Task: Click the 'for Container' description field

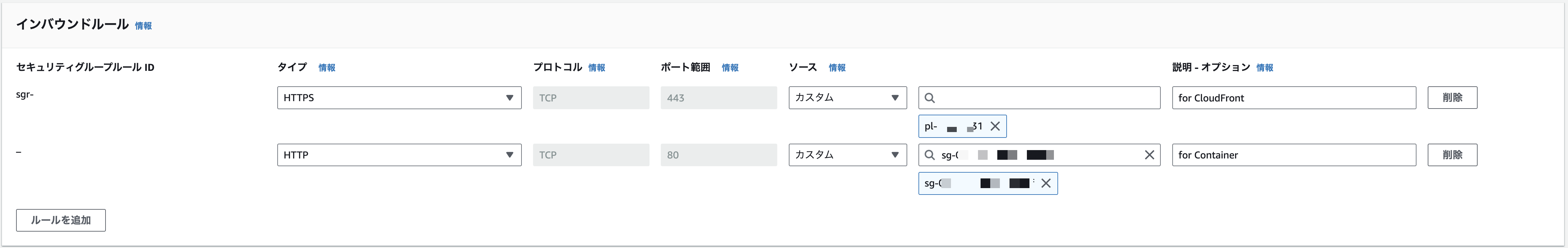Action: pyautogui.click(x=1294, y=155)
